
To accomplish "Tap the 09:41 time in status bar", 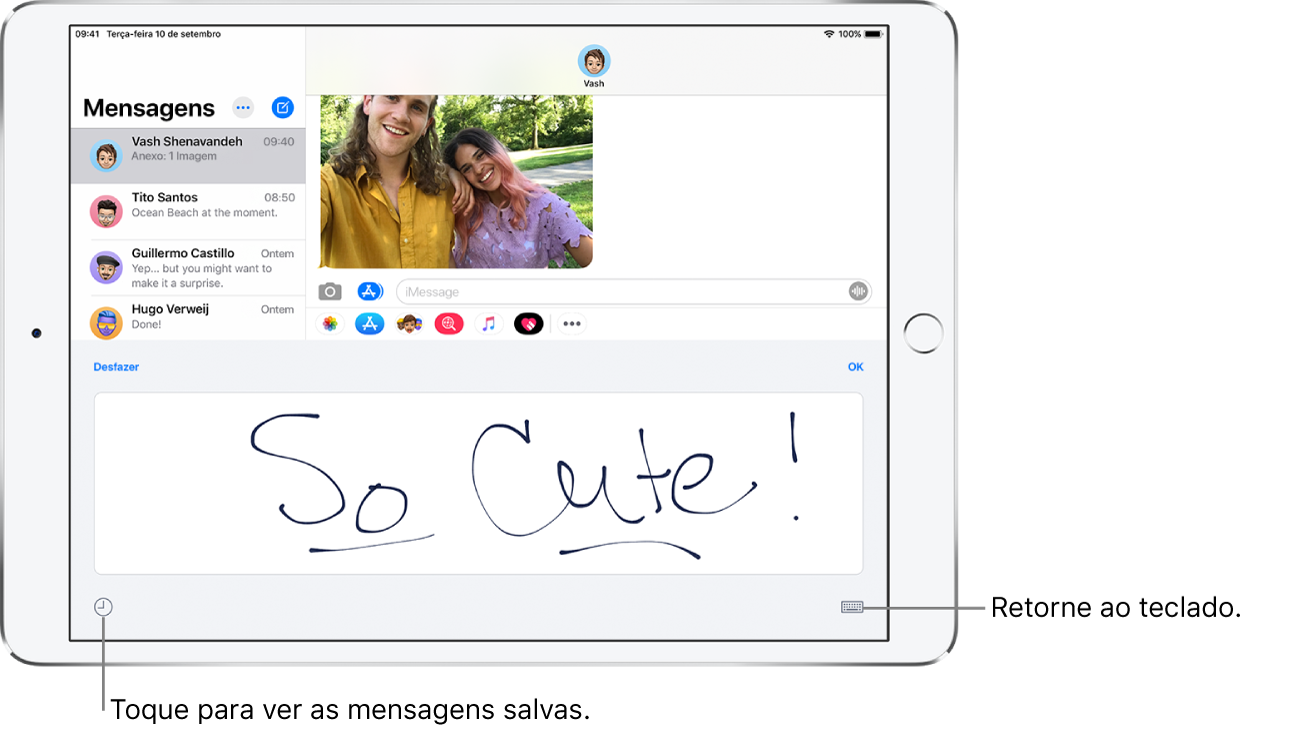I will [x=87, y=34].
